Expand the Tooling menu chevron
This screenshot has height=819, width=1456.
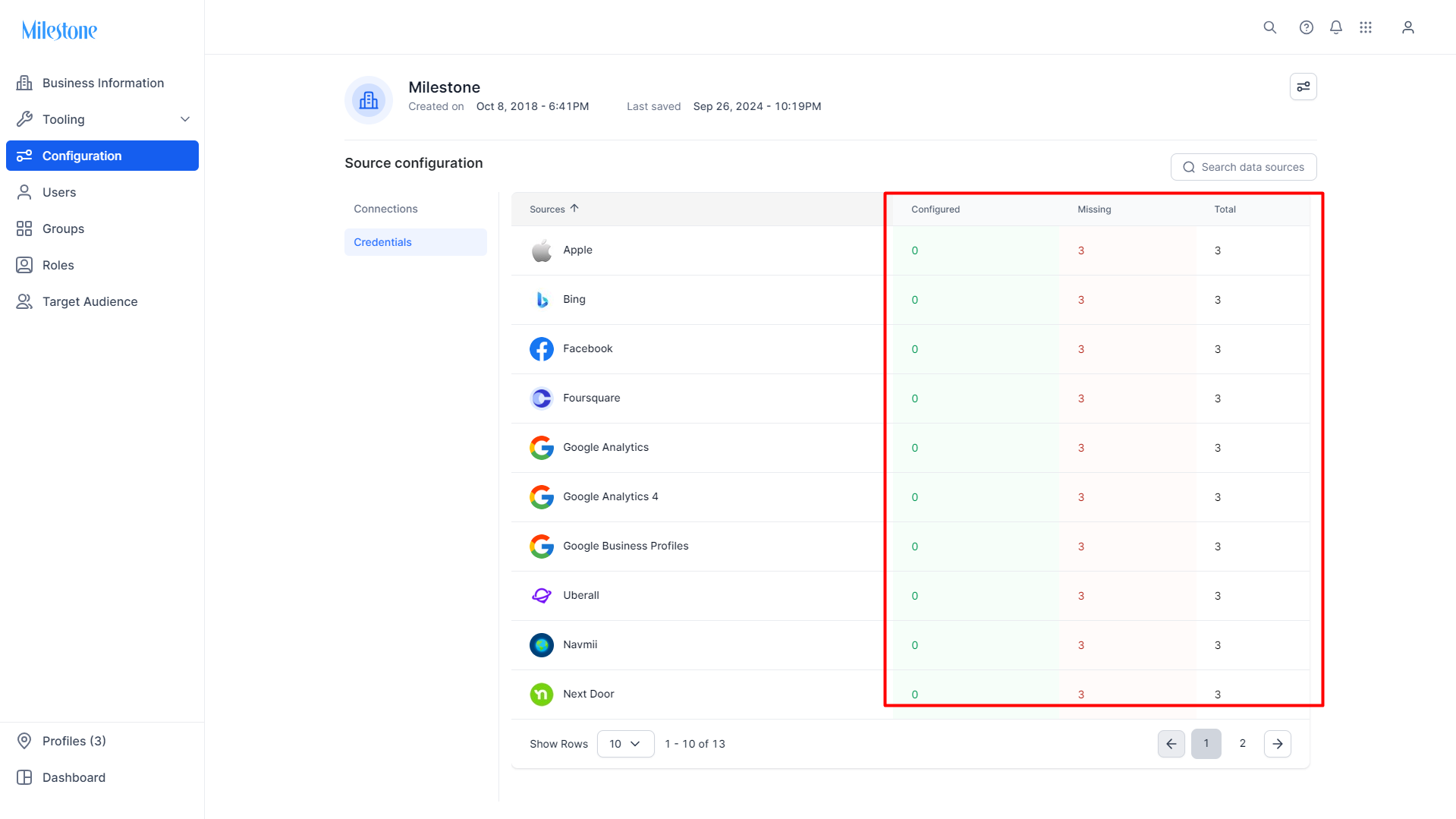pos(185,119)
